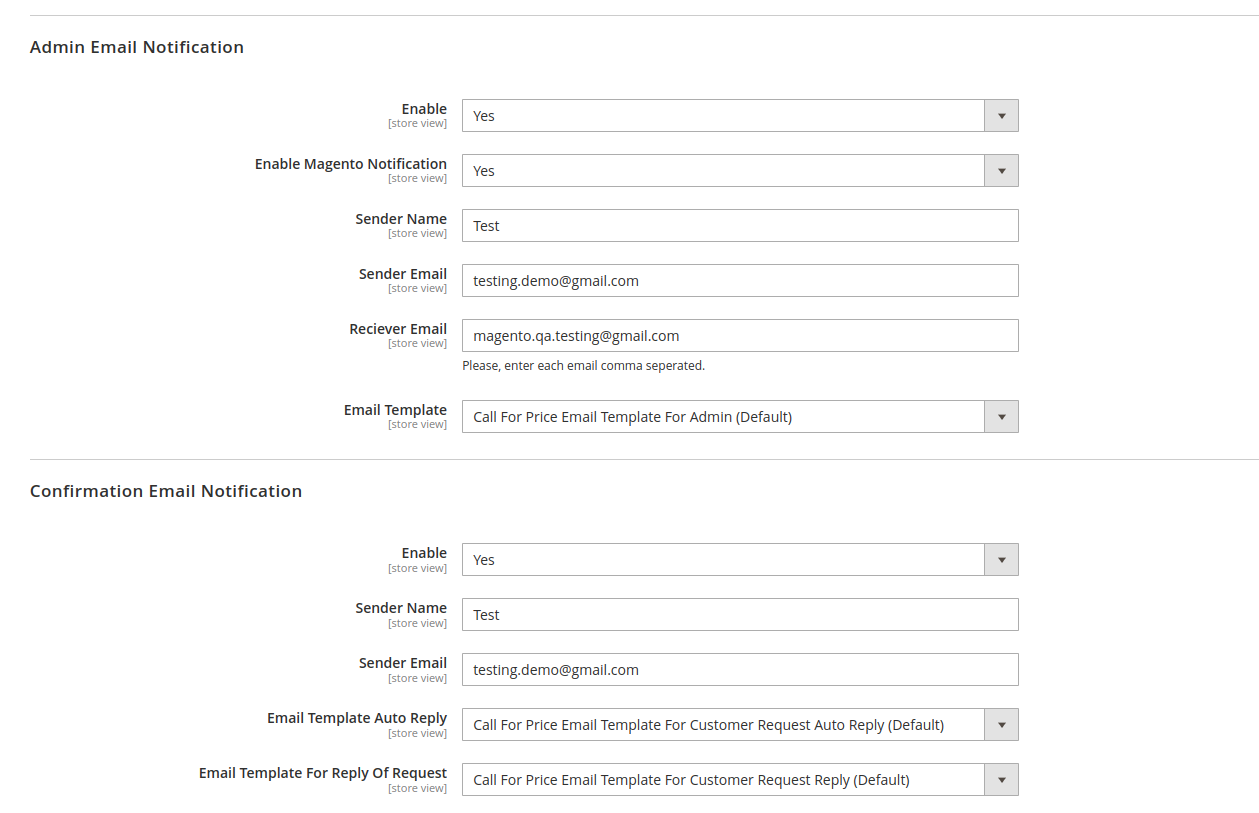Click the Confirmation Email Notification section heading
Screen dimensions: 1259x813
coord(166,491)
